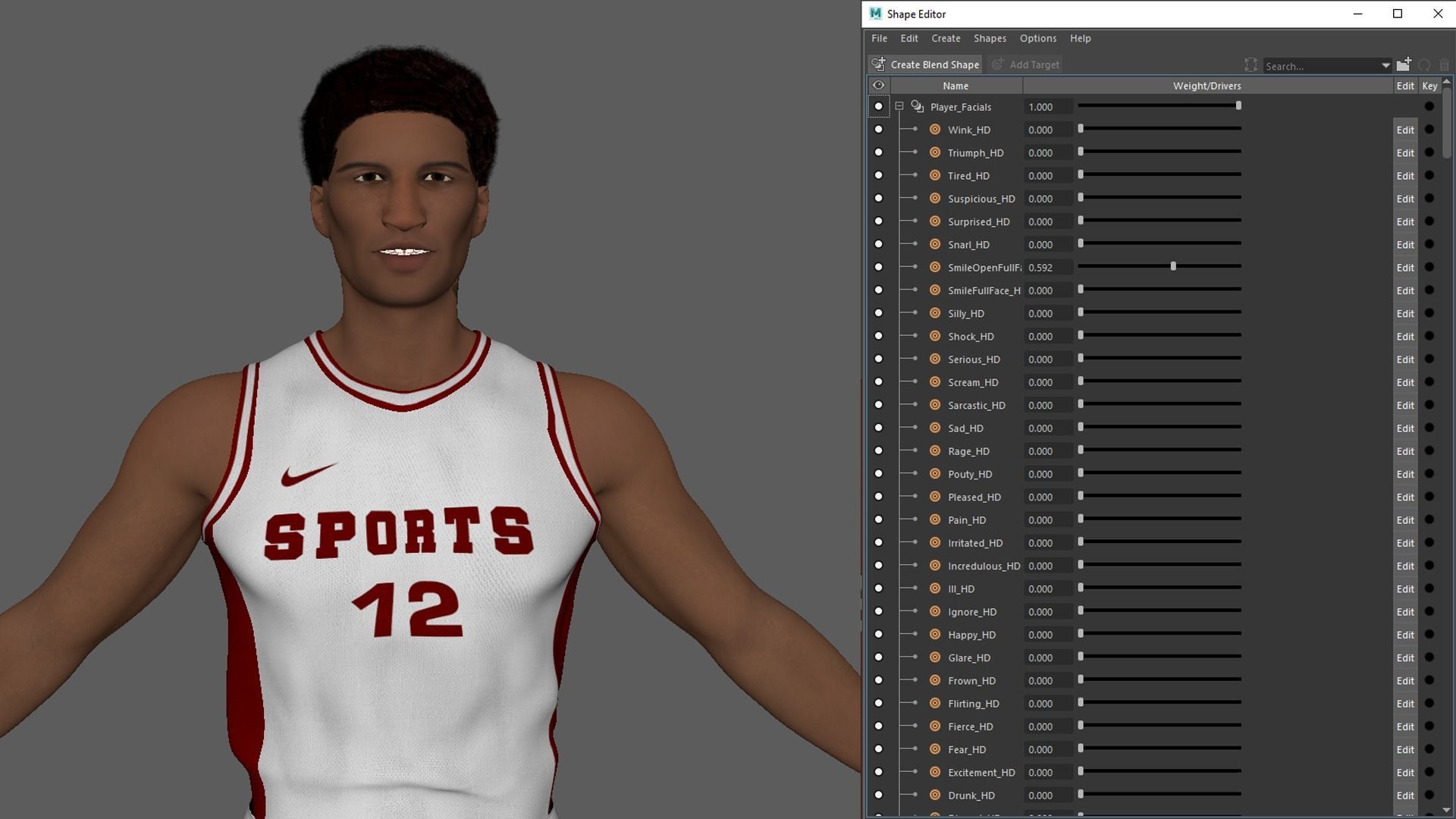Click the trash delete icon in toolbar

pyautogui.click(x=1444, y=65)
